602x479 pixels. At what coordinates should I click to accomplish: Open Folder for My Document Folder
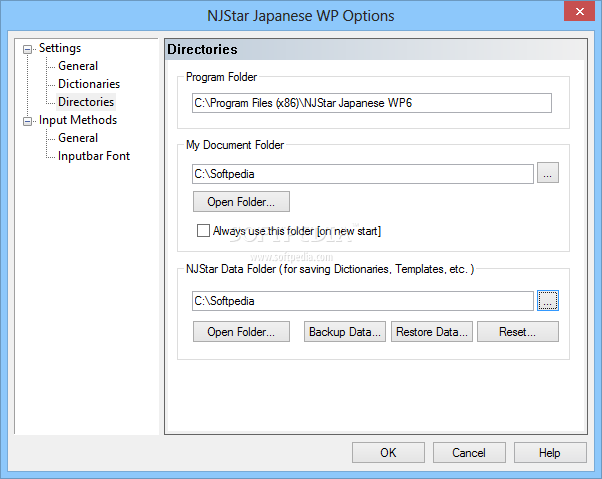pos(241,202)
